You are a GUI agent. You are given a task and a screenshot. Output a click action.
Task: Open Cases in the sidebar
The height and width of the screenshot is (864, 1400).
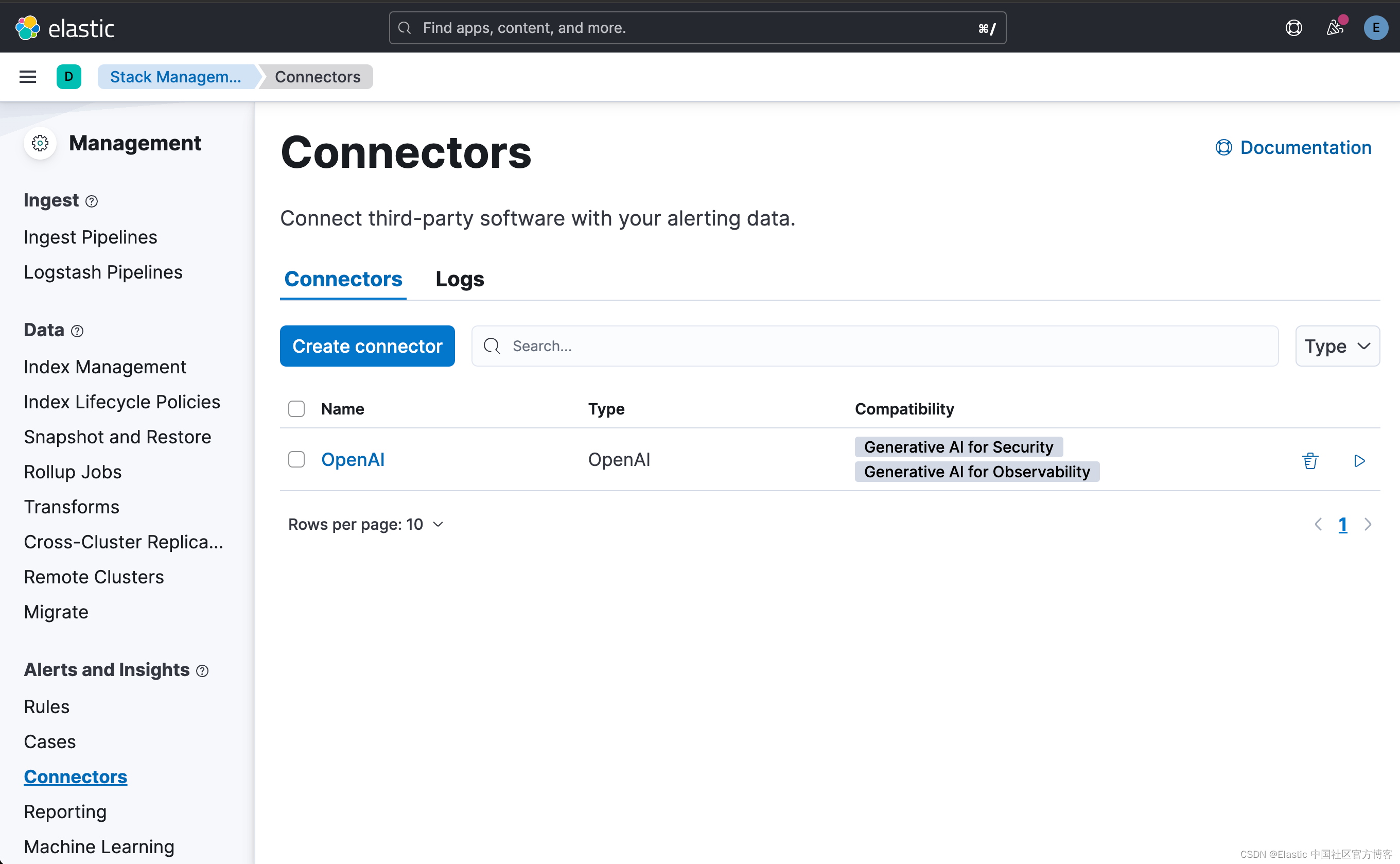[x=50, y=742]
